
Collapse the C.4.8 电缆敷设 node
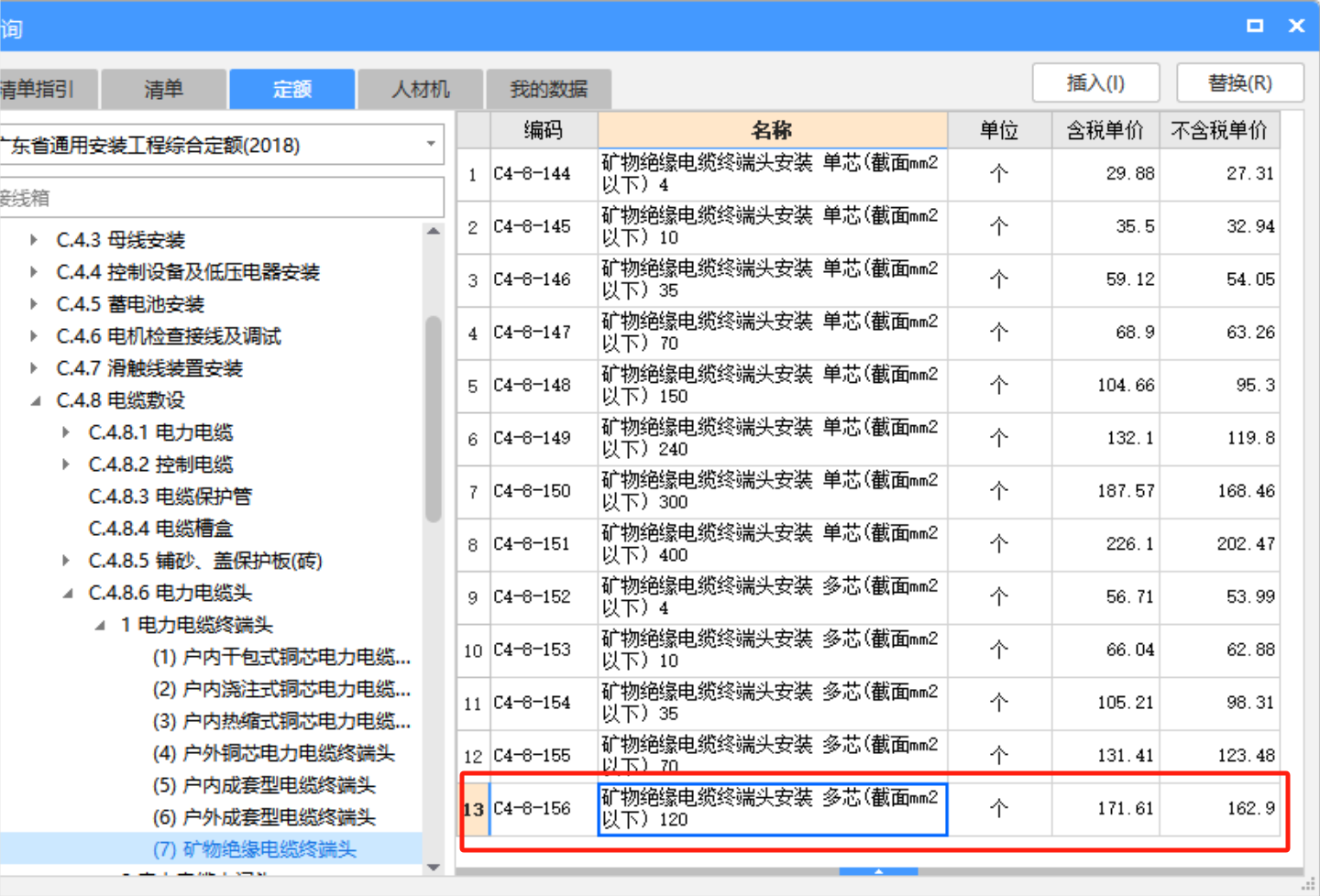coord(35,400)
